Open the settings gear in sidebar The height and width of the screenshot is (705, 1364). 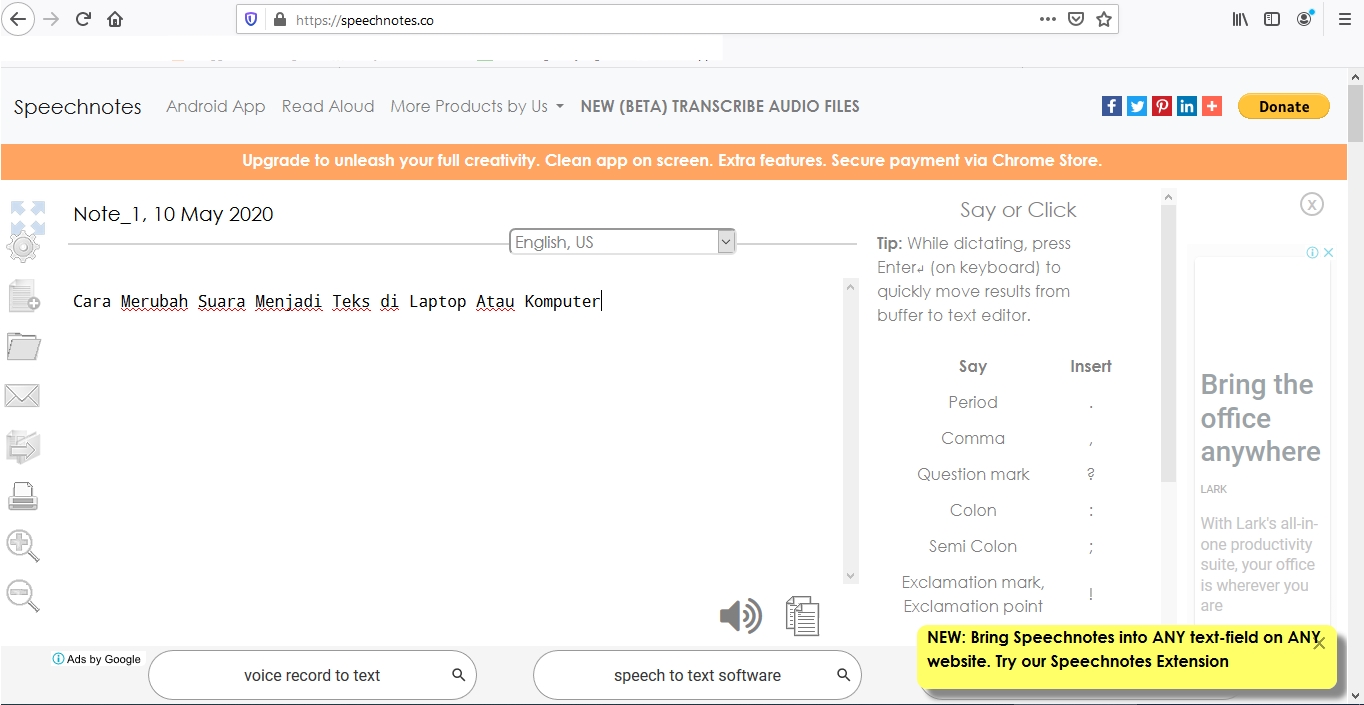point(23,246)
